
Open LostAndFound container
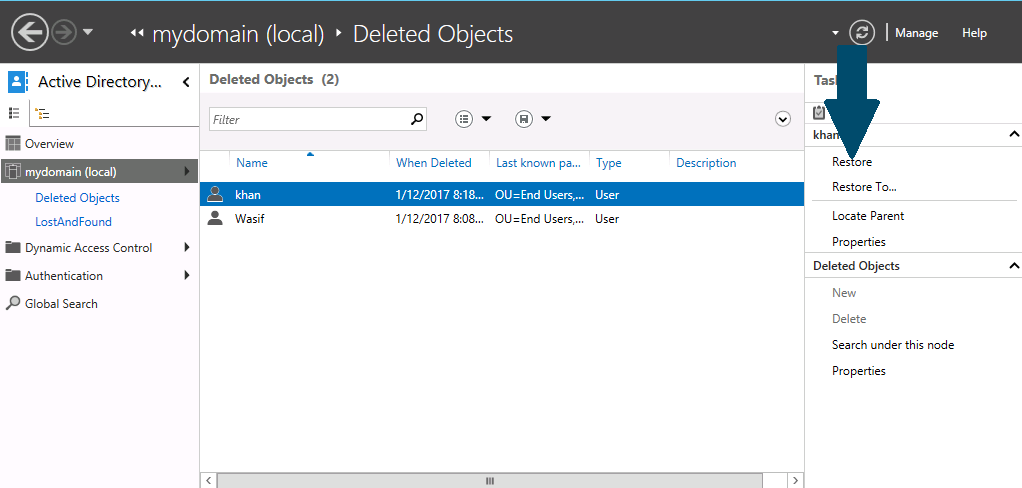[73, 222]
